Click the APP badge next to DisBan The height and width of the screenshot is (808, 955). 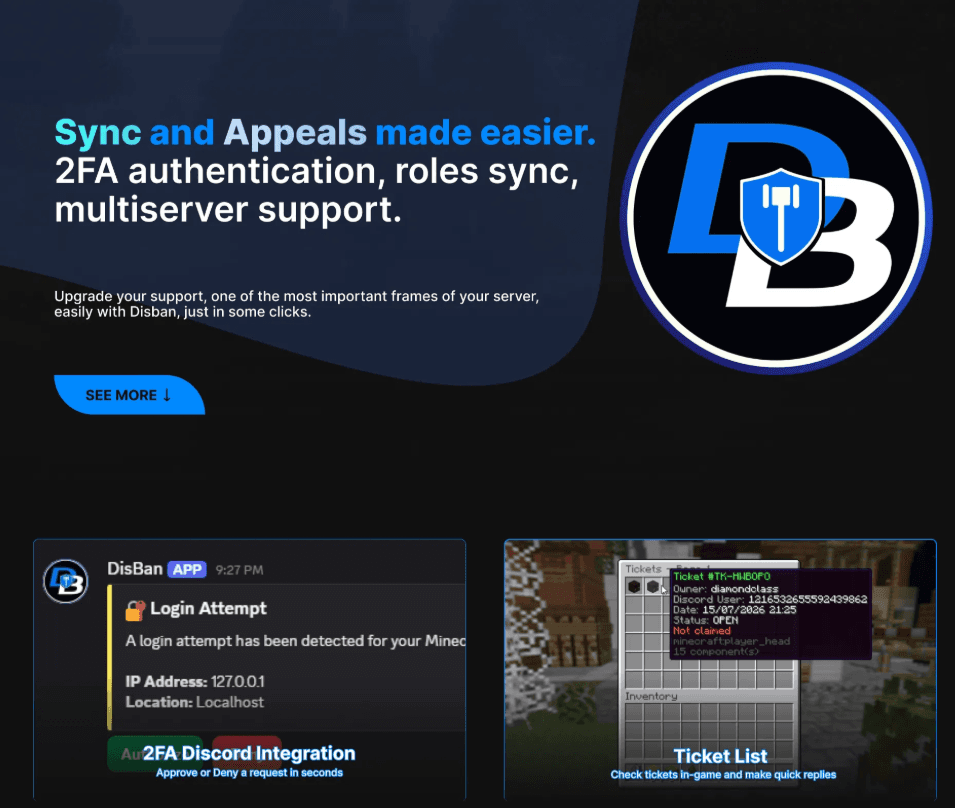point(187,569)
